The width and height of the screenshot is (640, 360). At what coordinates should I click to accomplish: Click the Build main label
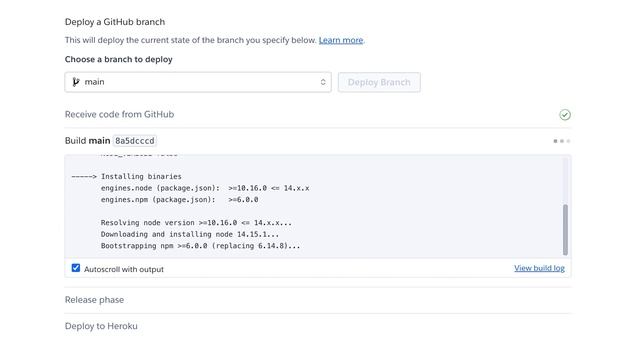tap(88, 141)
